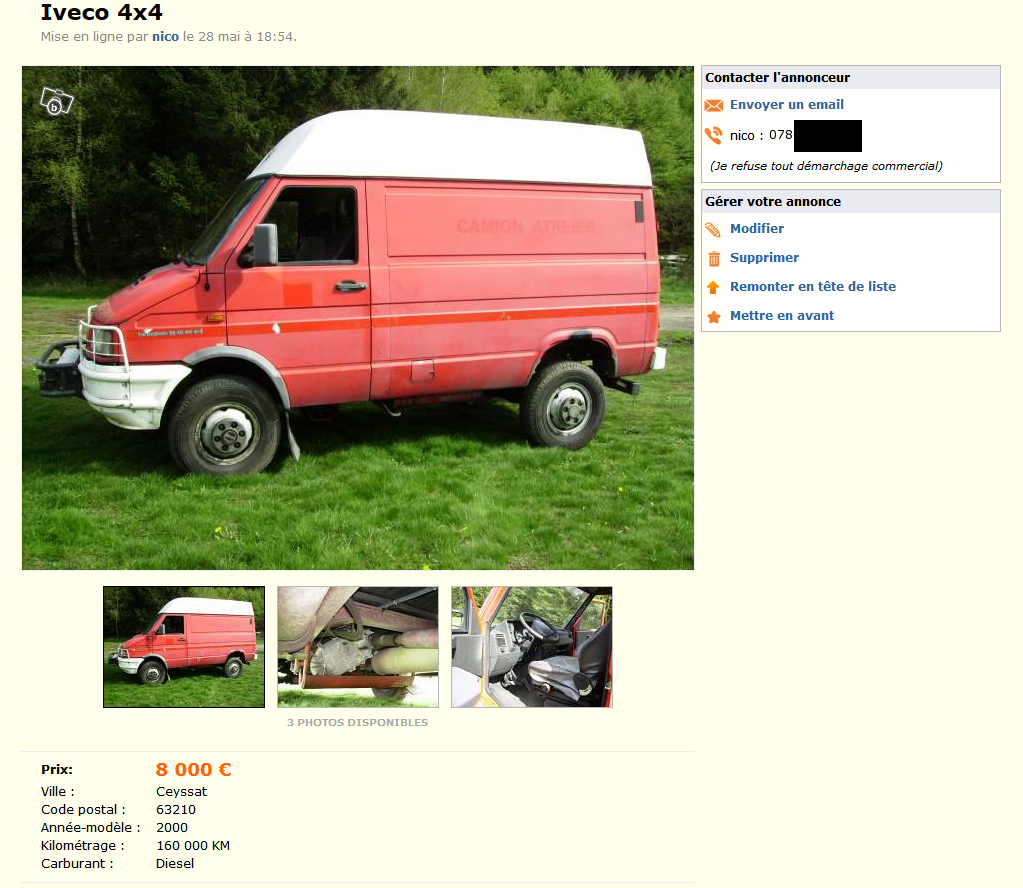Click the 8 000 € price text
This screenshot has height=888, width=1023.
193,770
